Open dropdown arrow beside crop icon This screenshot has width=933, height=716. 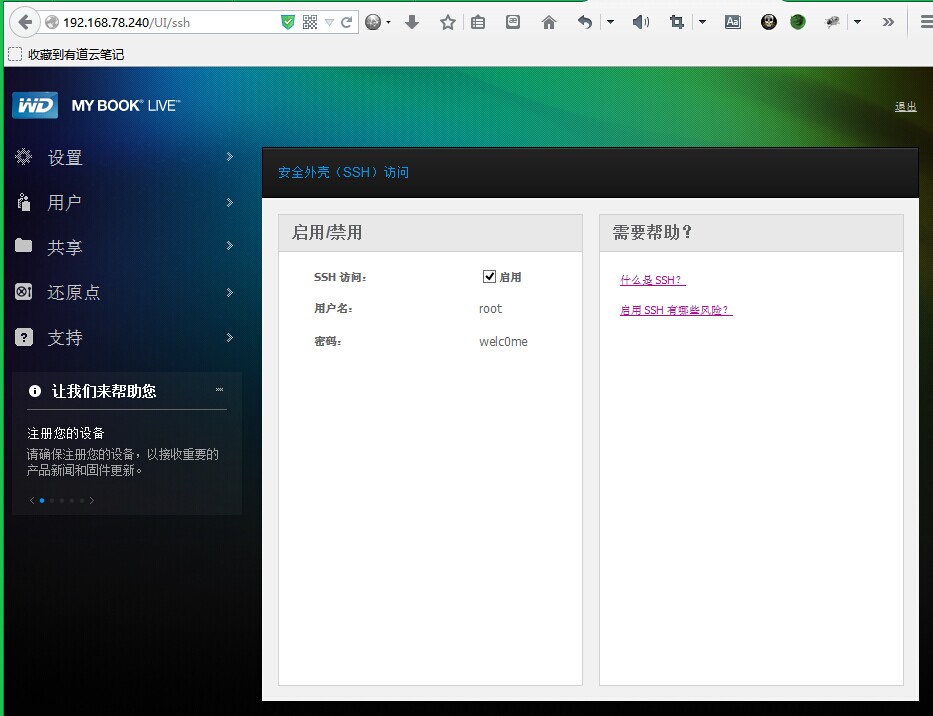(x=702, y=23)
